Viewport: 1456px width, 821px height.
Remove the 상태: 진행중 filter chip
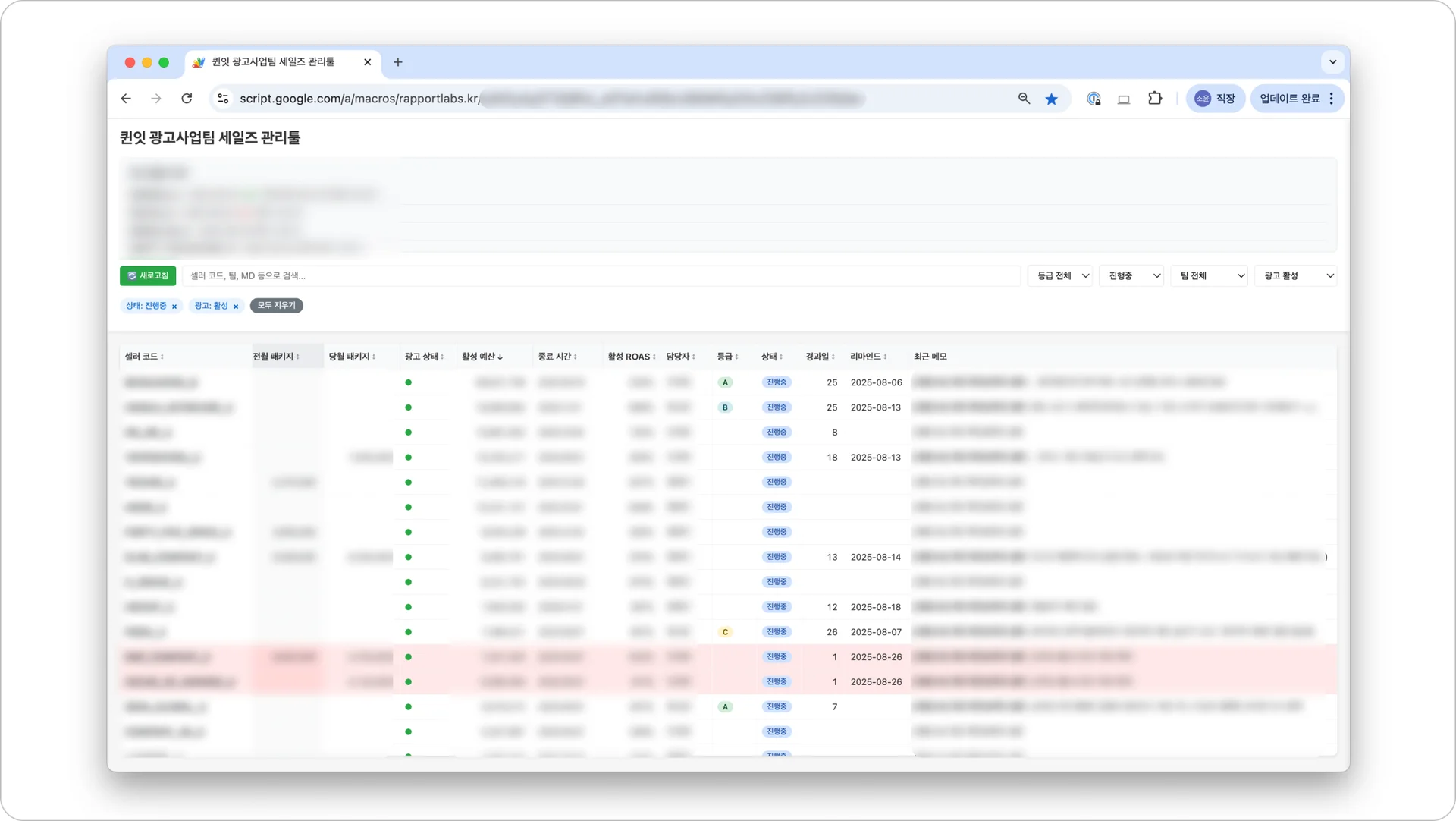pos(174,307)
